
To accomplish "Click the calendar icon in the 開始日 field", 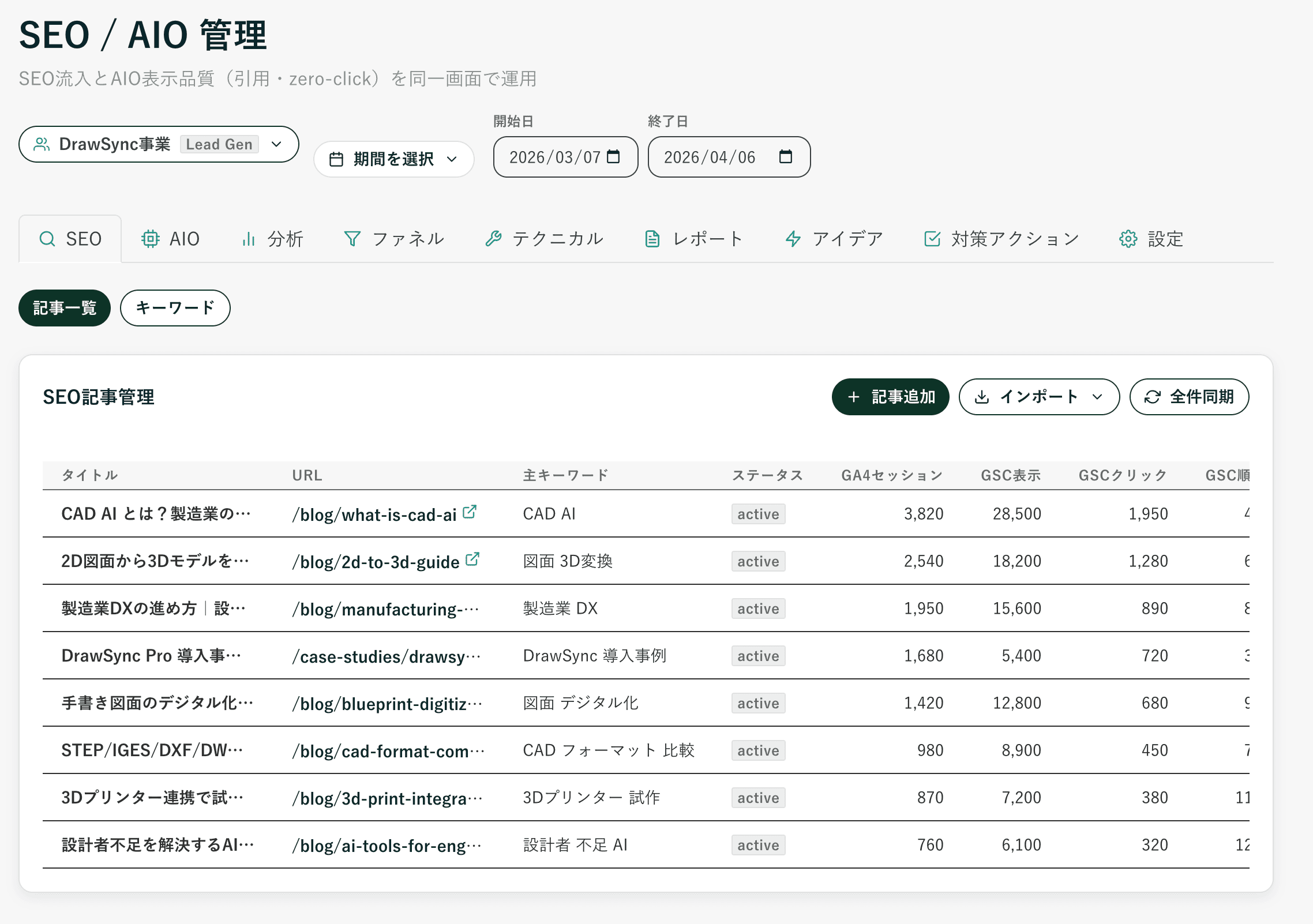I will [x=615, y=156].
